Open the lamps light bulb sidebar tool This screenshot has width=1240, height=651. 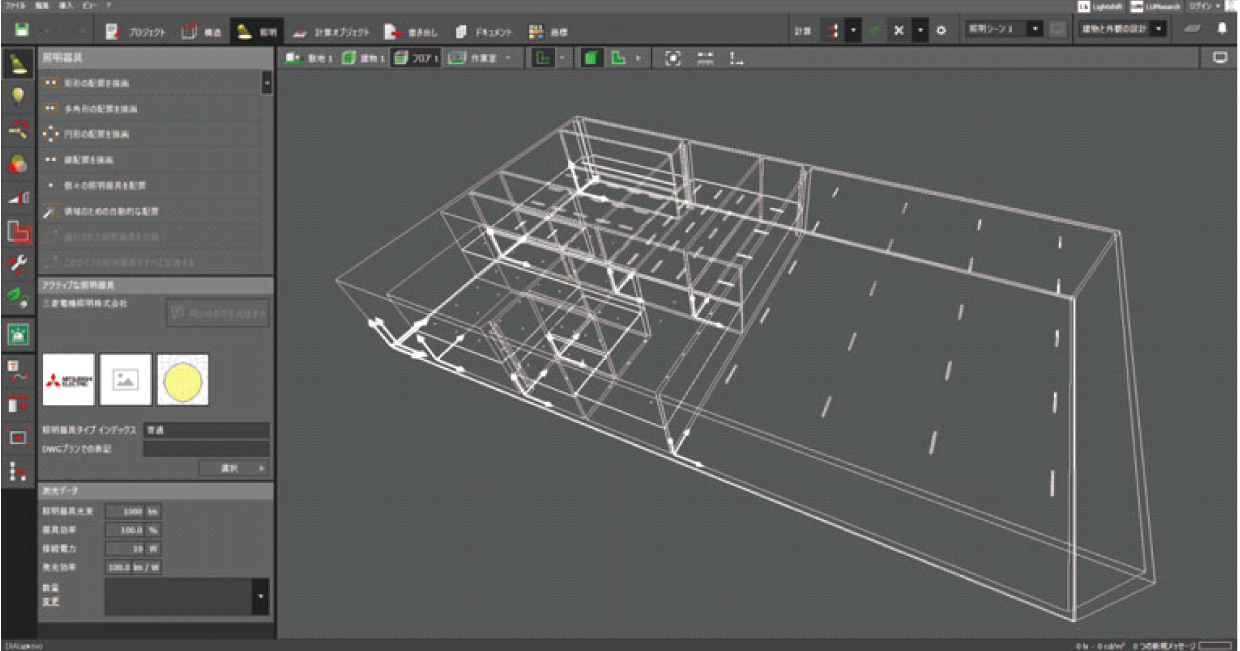(18, 96)
